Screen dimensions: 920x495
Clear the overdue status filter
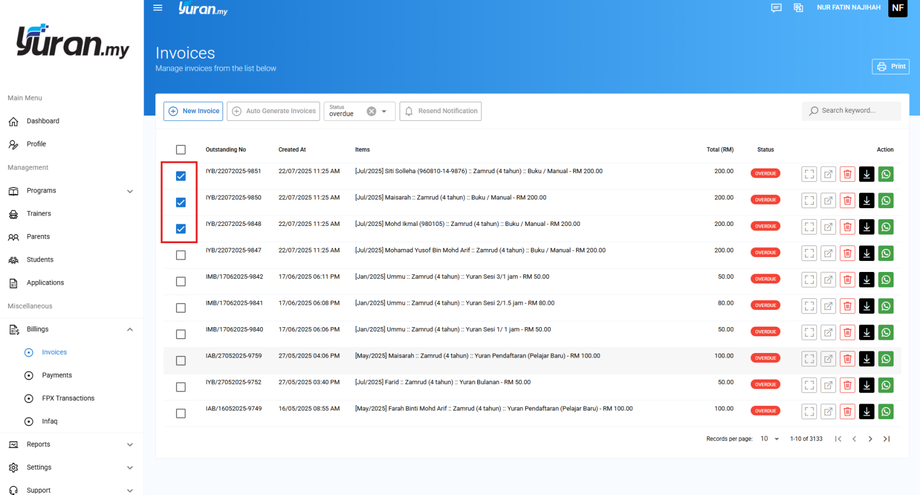coord(371,111)
